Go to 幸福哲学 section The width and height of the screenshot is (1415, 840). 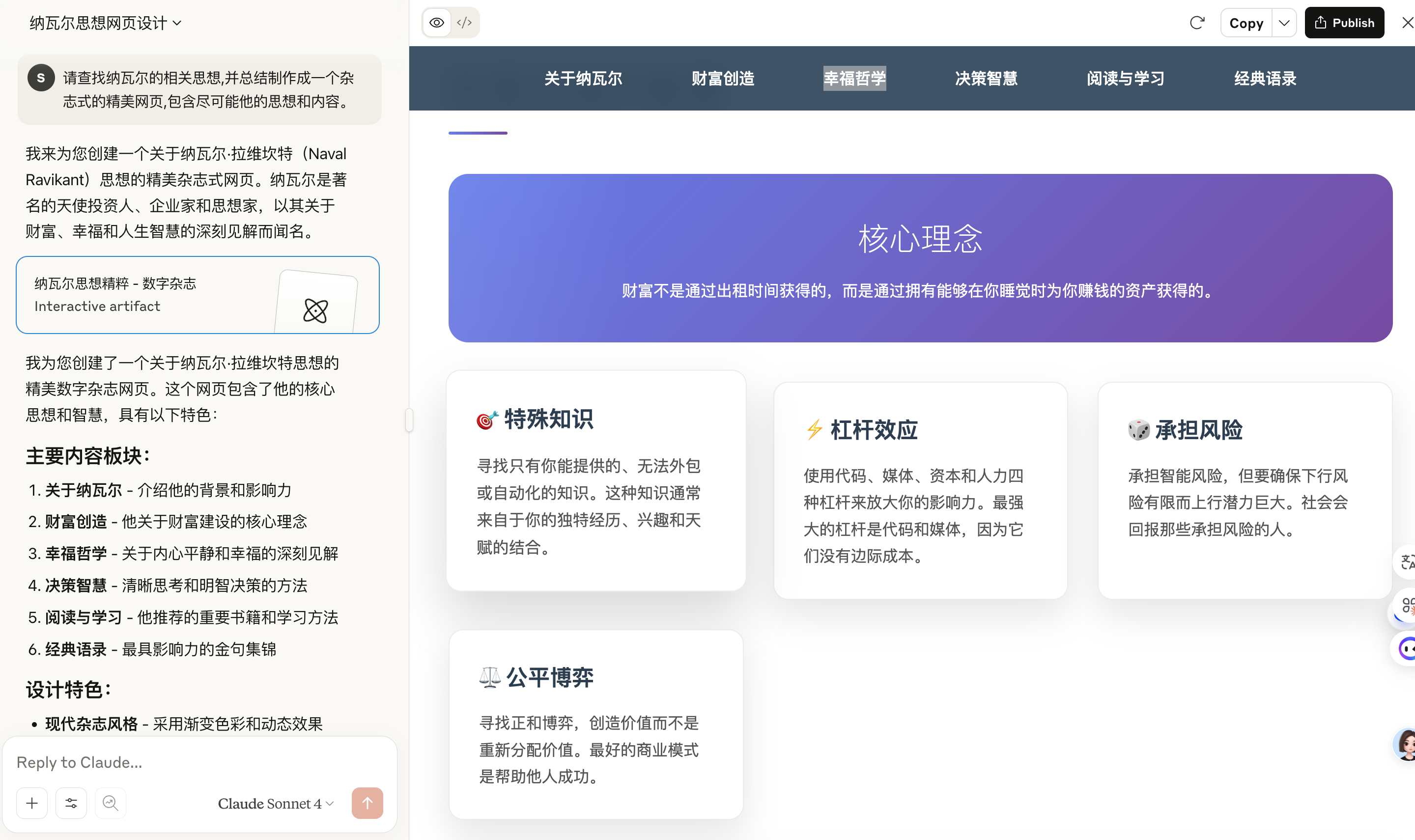(854, 78)
